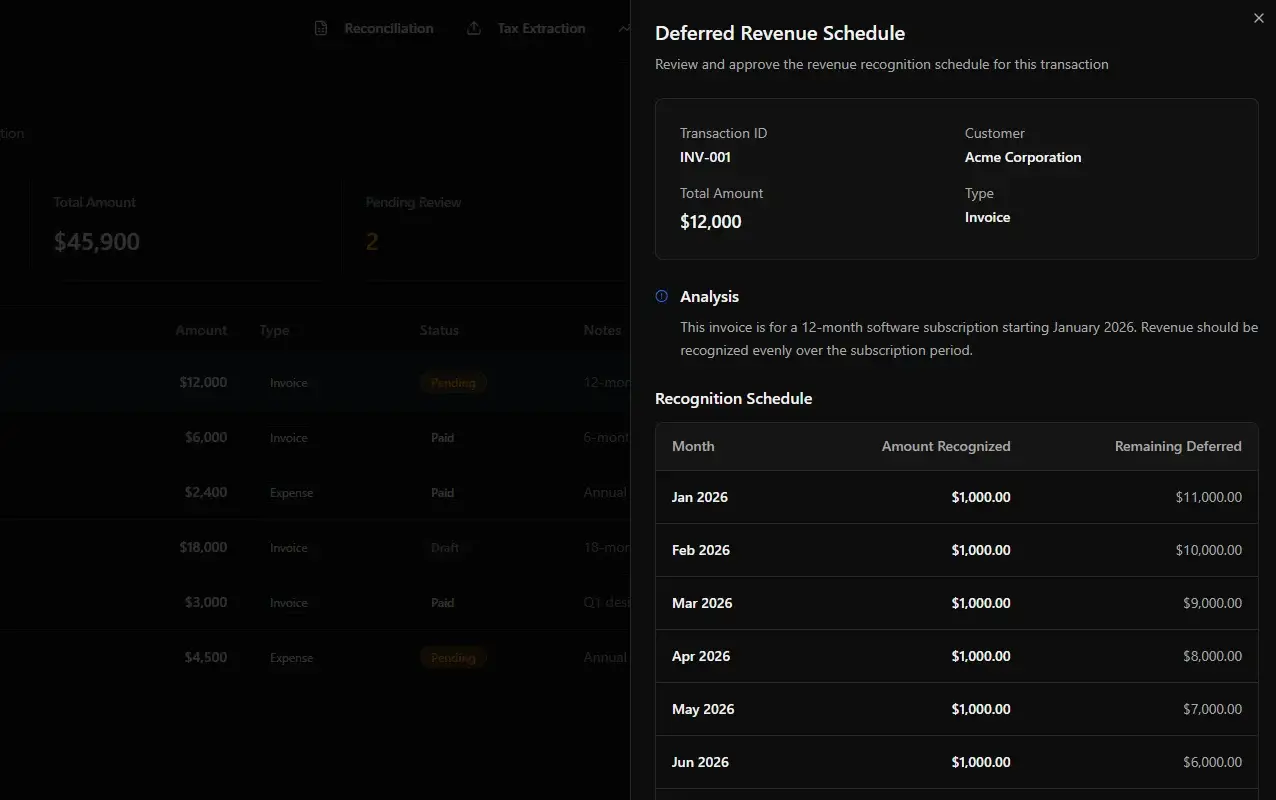
Task: Click the Status column header
Action: click(439, 330)
